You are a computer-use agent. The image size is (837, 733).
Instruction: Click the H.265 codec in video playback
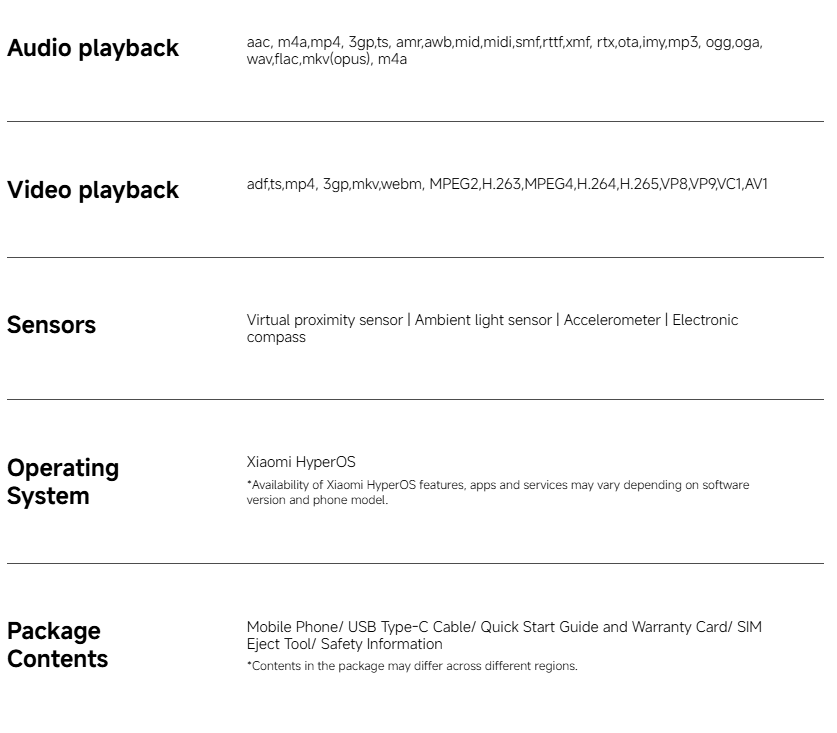(639, 185)
